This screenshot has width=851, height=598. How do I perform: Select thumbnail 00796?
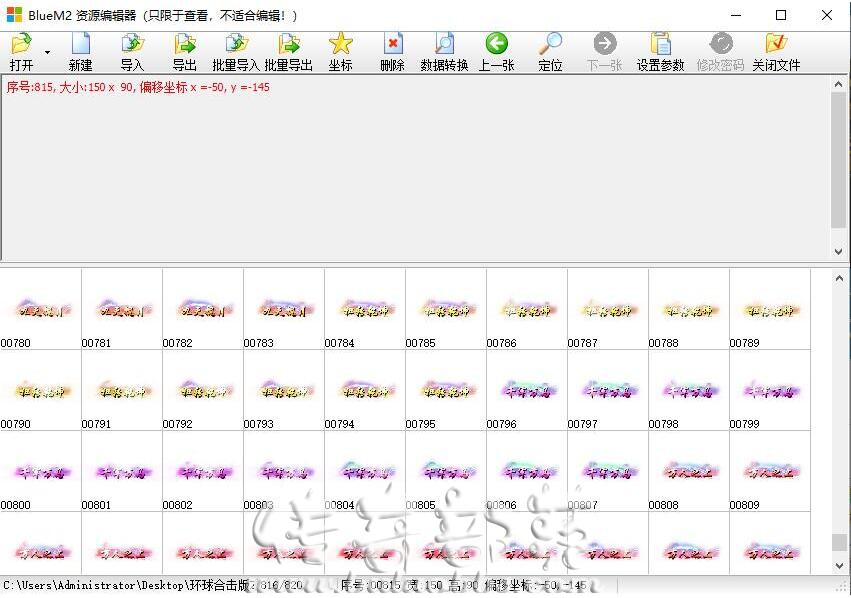tap(527, 390)
